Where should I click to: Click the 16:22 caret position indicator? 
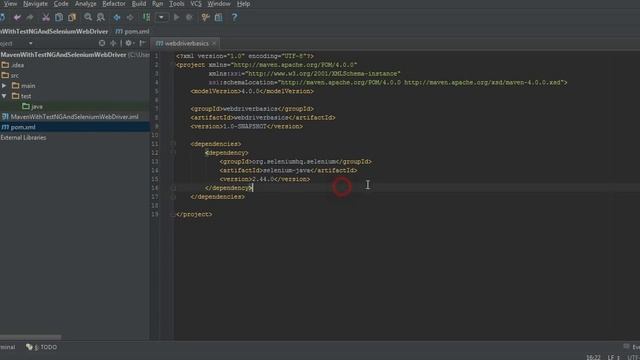click(593, 357)
